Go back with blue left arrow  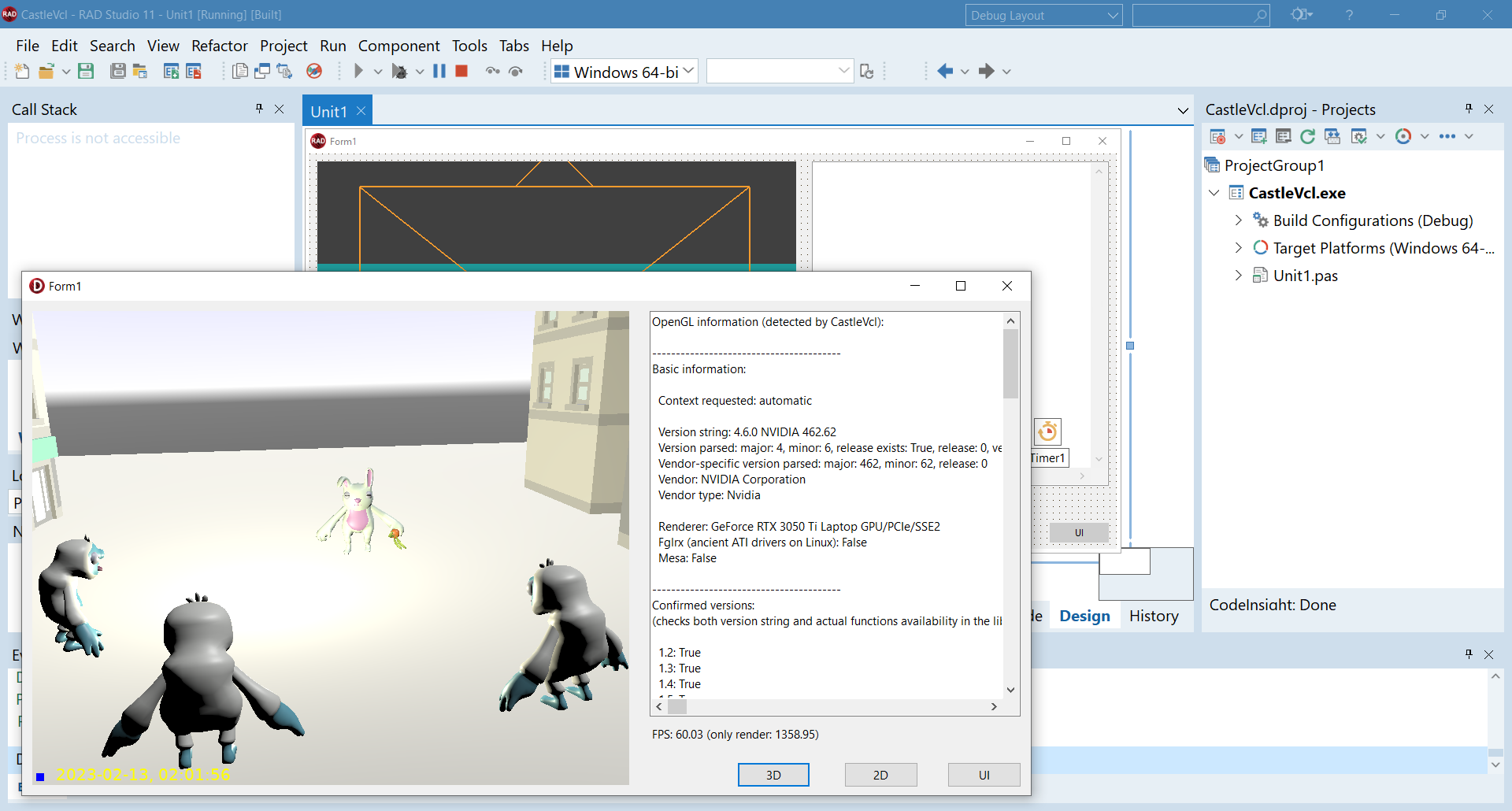pyautogui.click(x=946, y=72)
